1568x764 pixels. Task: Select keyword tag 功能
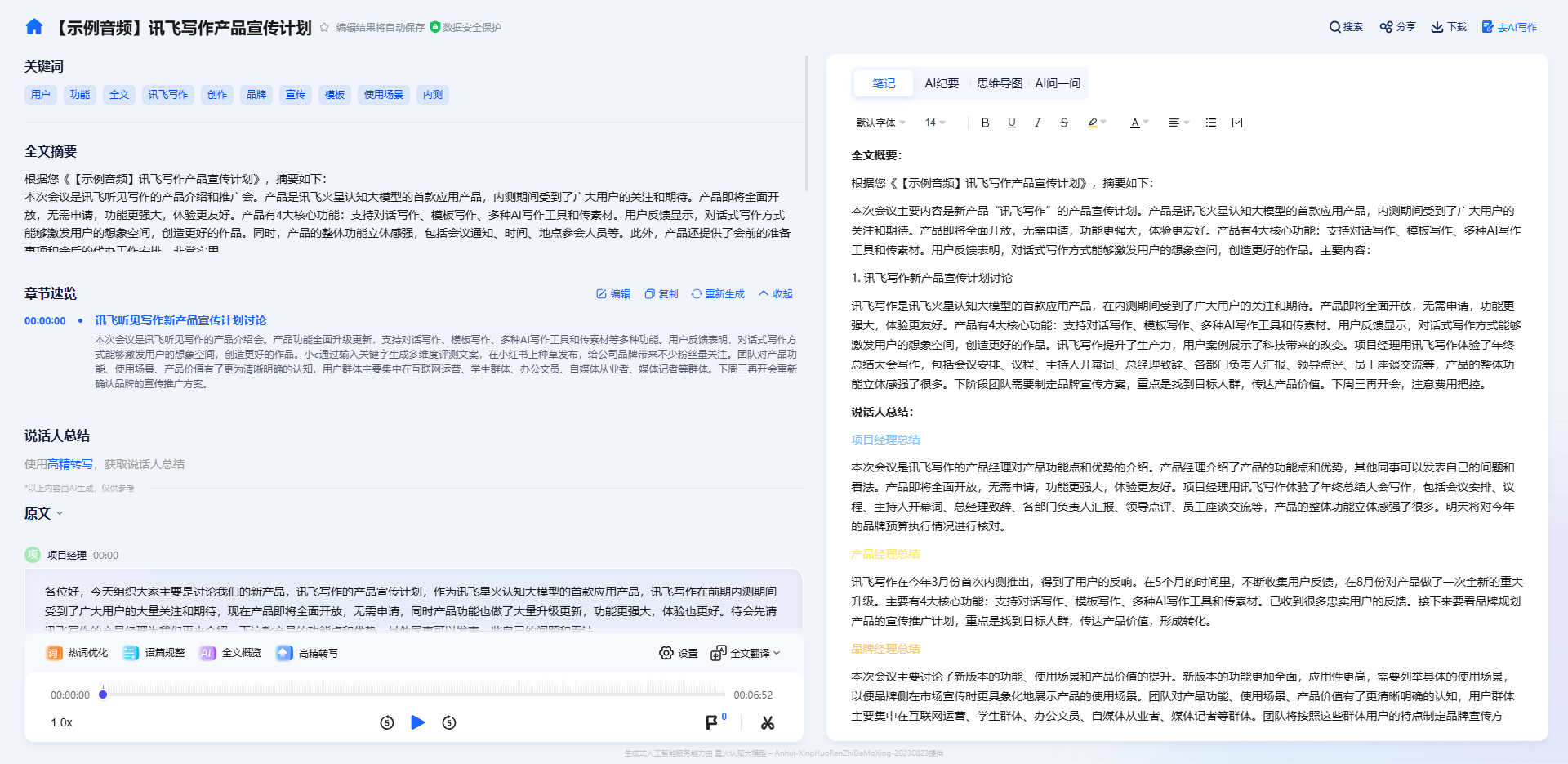click(80, 95)
